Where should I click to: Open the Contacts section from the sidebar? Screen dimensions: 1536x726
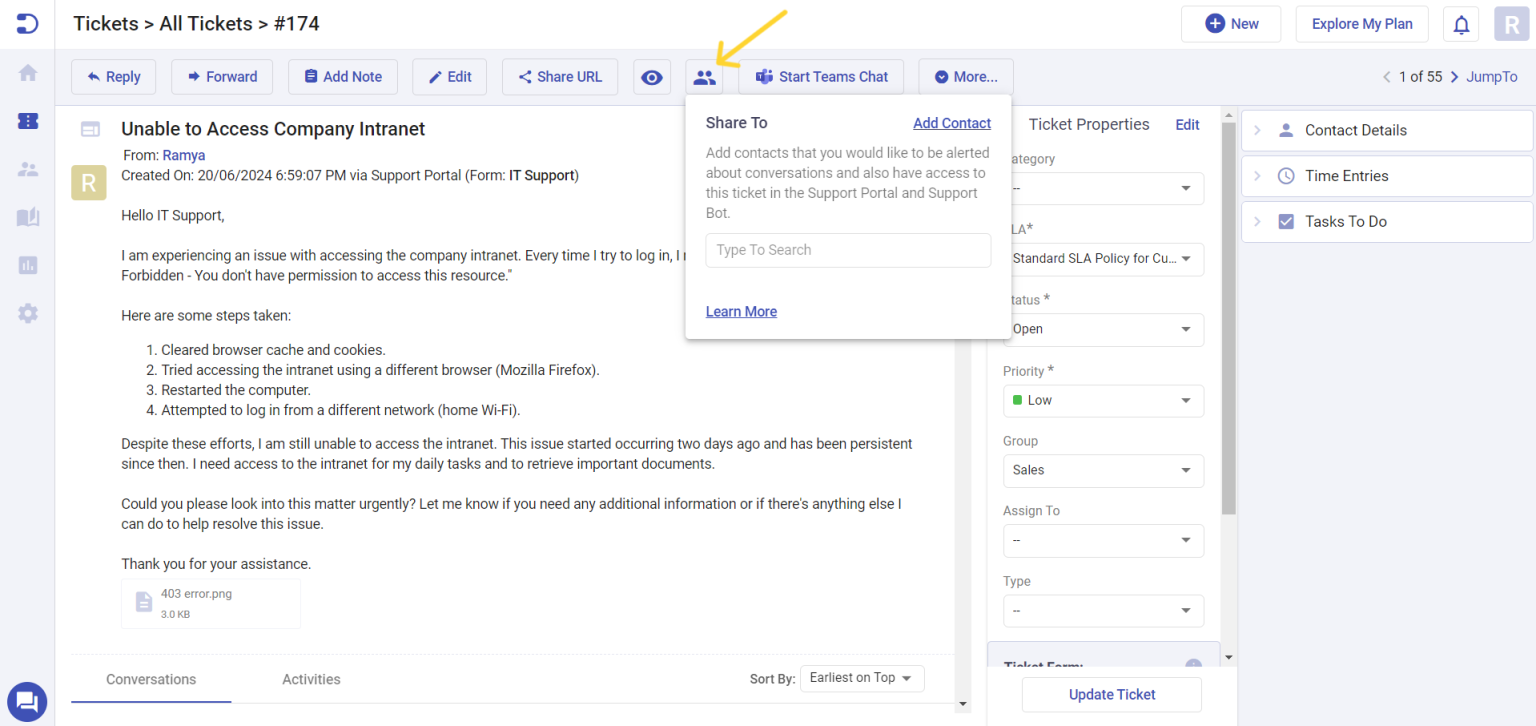click(x=27, y=168)
